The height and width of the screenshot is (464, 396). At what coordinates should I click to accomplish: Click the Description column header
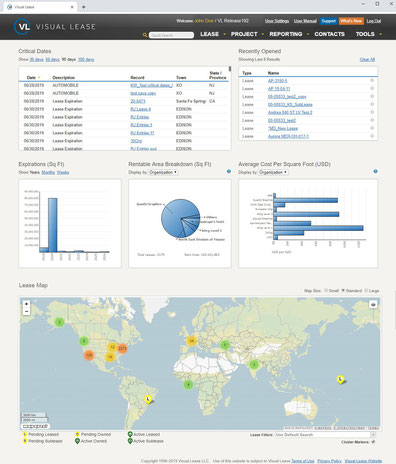point(63,77)
